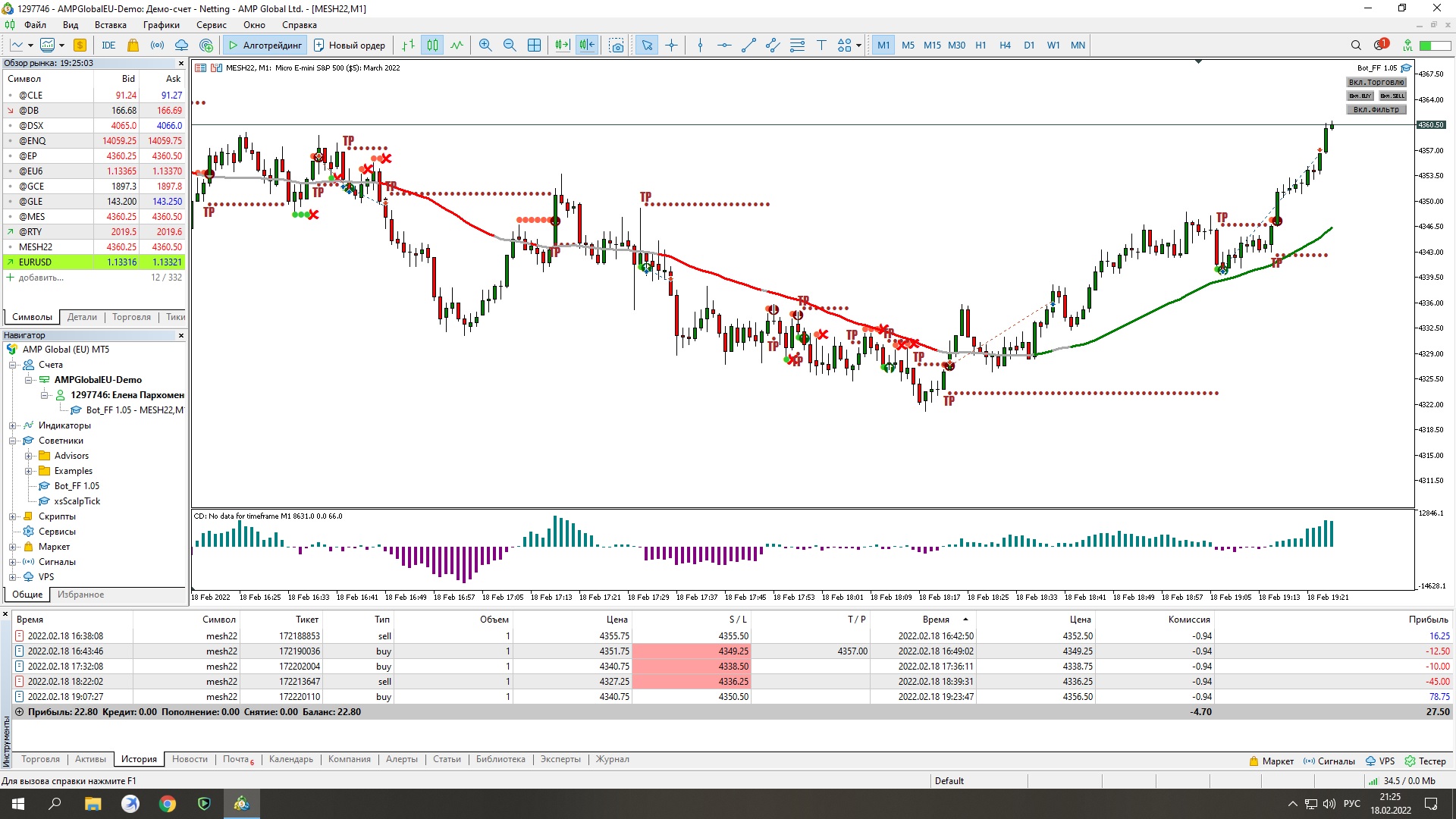Open the objects shapes dropdown arrow

point(858,45)
